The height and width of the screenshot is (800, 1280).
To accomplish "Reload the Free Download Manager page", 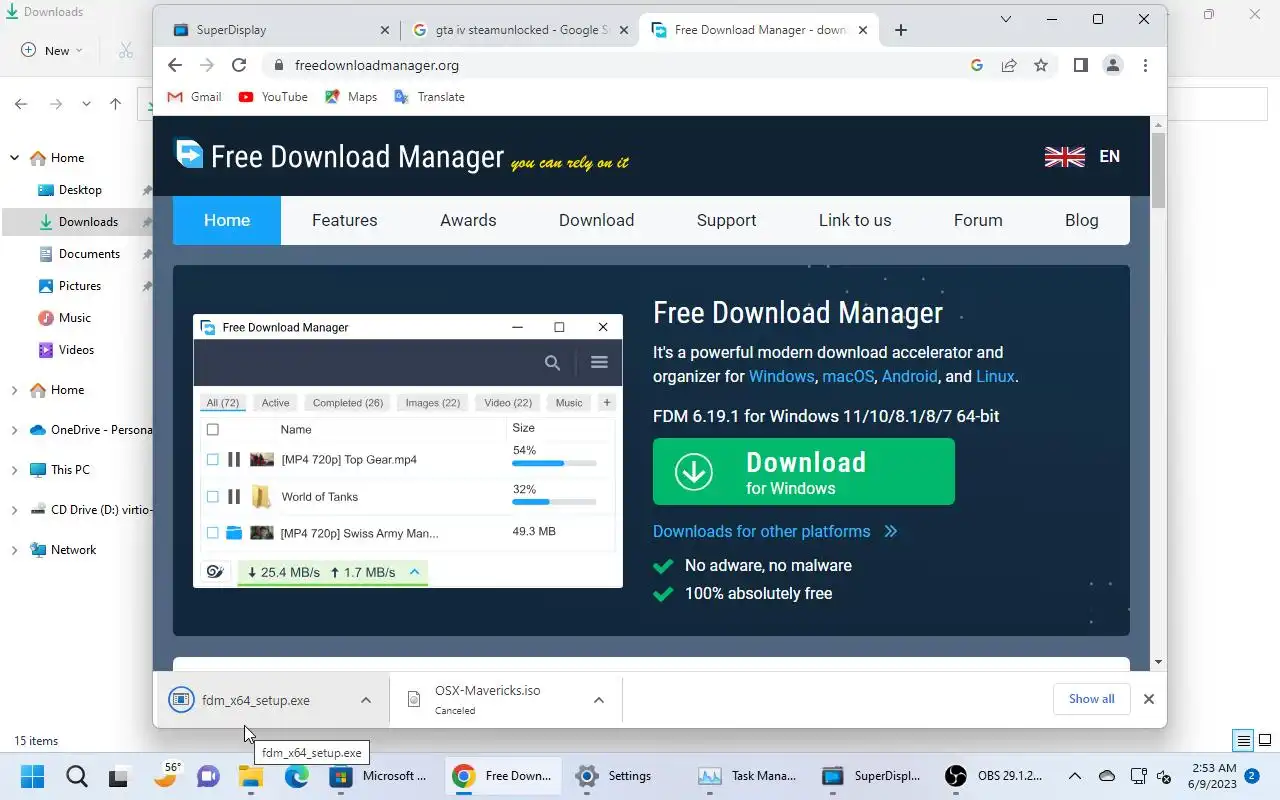I will (239, 65).
